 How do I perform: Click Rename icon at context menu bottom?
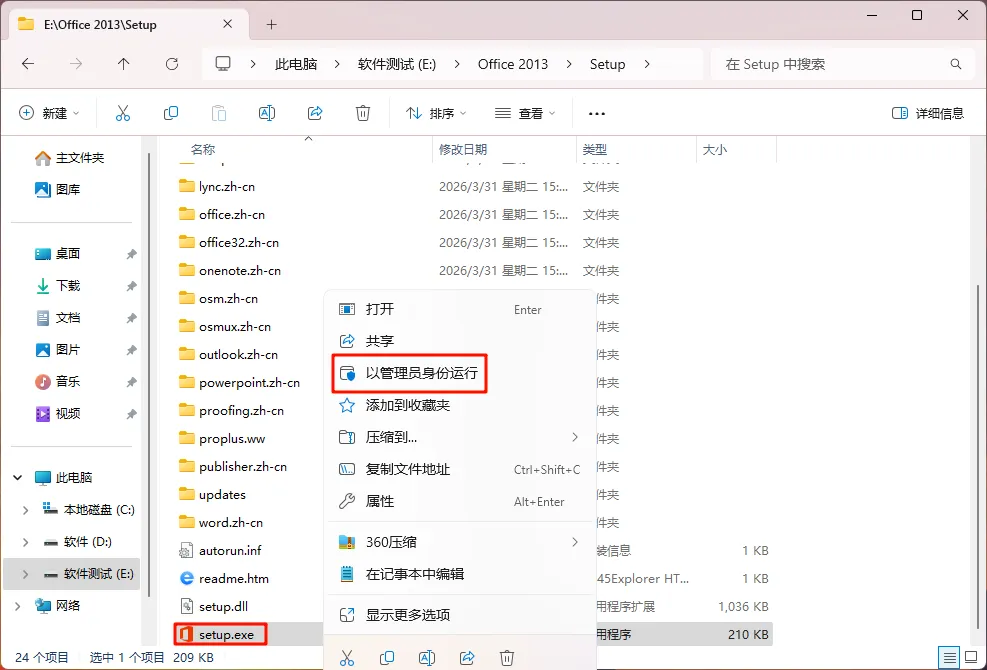[427, 658]
